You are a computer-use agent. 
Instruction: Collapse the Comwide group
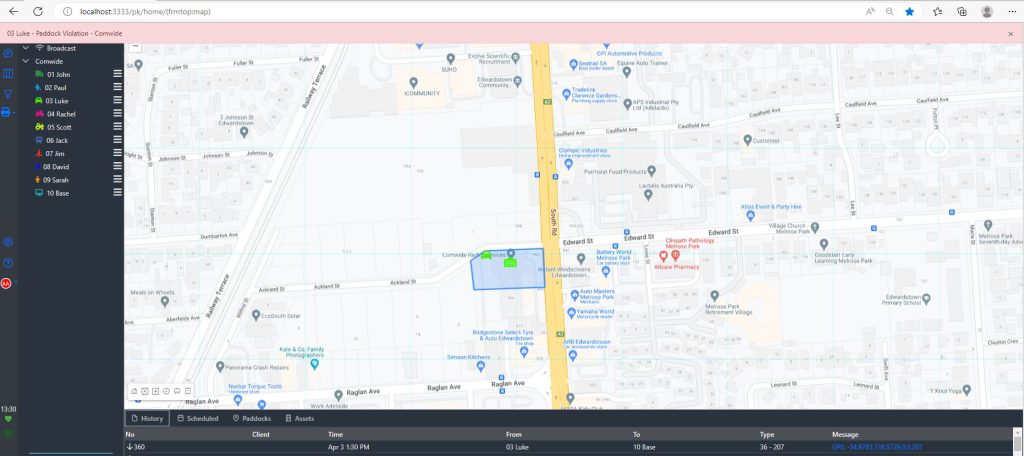click(26, 61)
